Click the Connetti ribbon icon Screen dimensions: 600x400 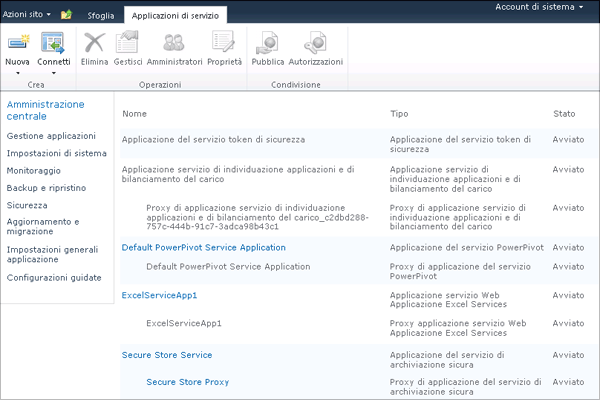[53, 43]
